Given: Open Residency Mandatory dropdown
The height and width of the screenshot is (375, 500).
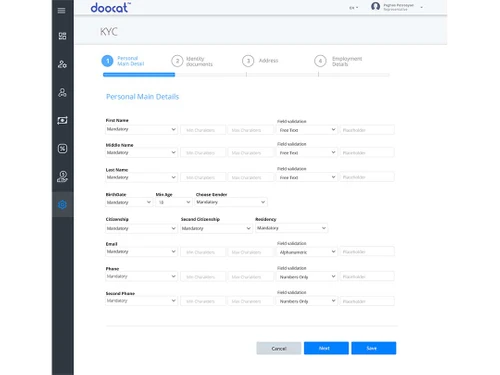Looking at the screenshot, I should (291, 228).
